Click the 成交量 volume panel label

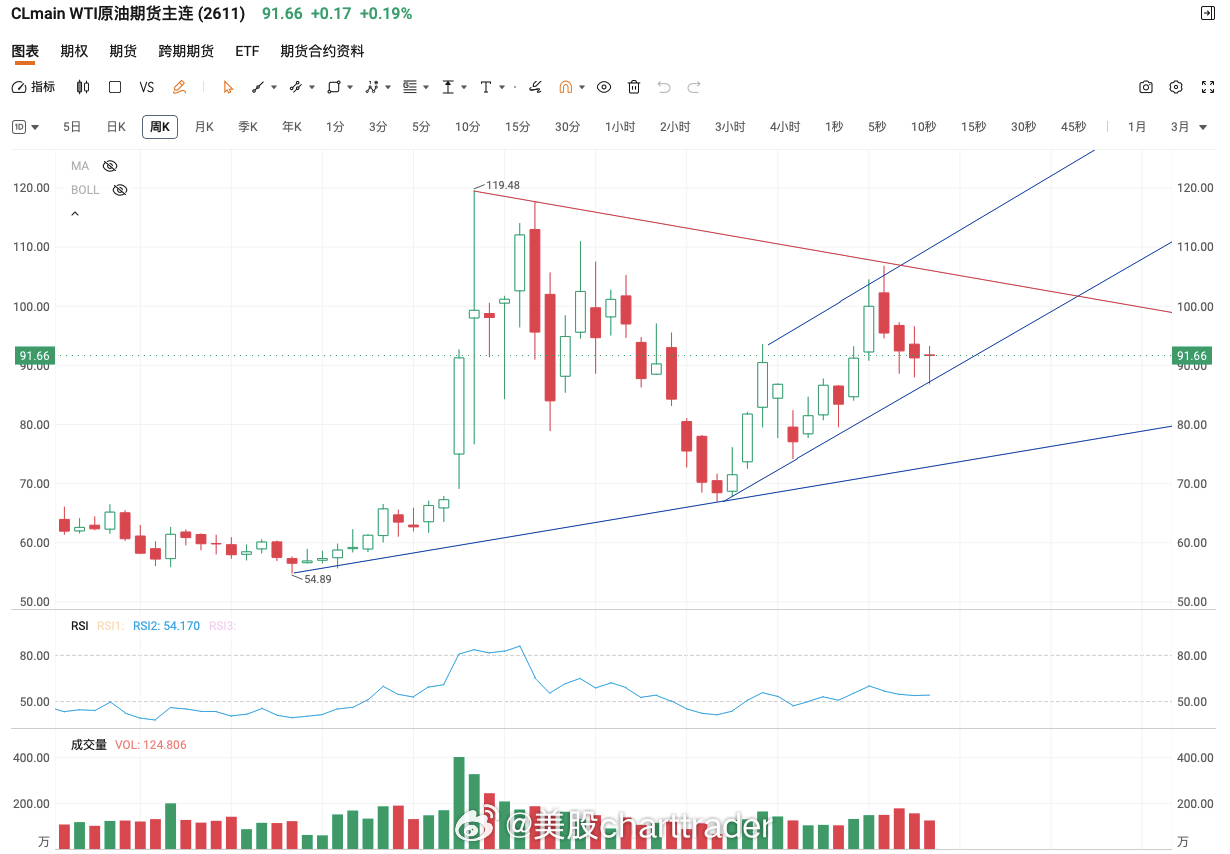pyautogui.click(x=89, y=745)
